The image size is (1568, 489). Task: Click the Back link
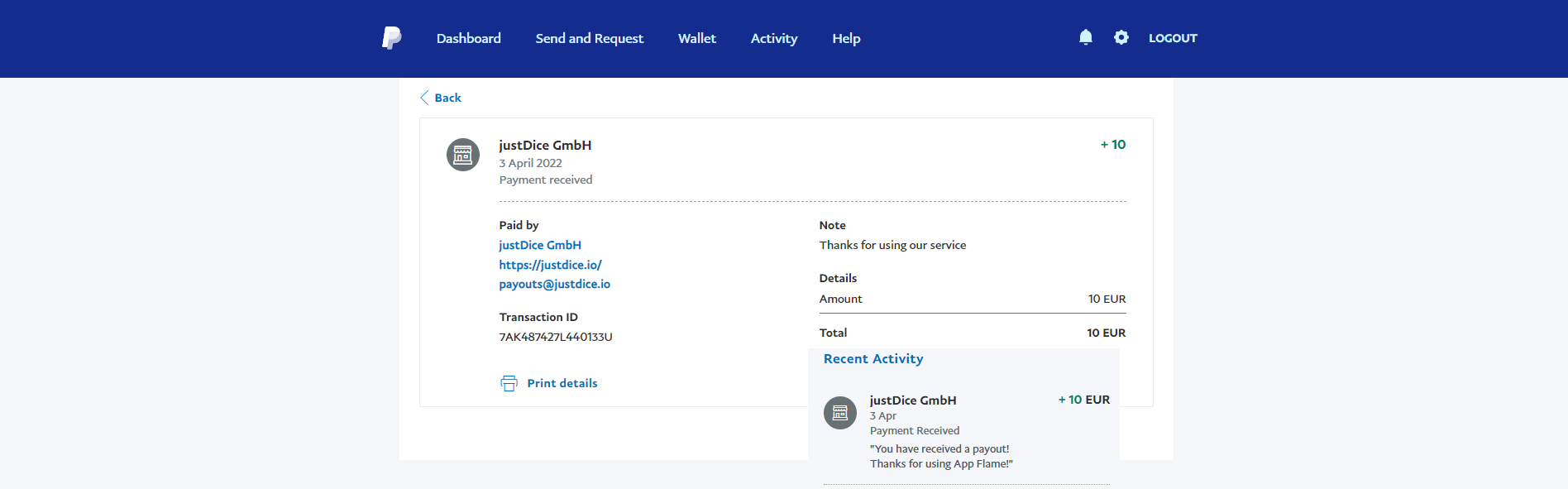click(447, 98)
